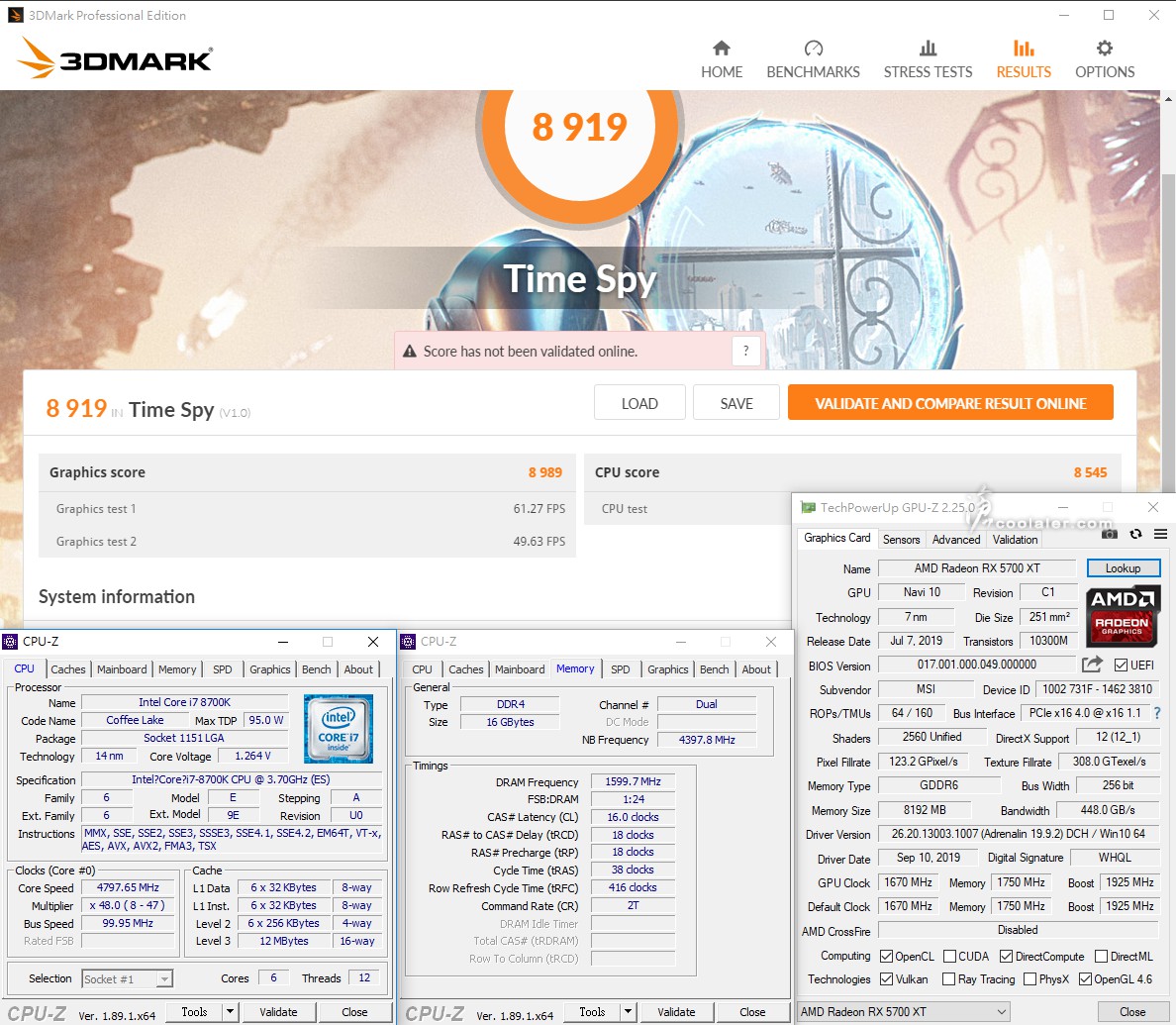Click Validate in the middle CPU-Z window
The height and width of the screenshot is (1025, 1176).
point(676,1011)
